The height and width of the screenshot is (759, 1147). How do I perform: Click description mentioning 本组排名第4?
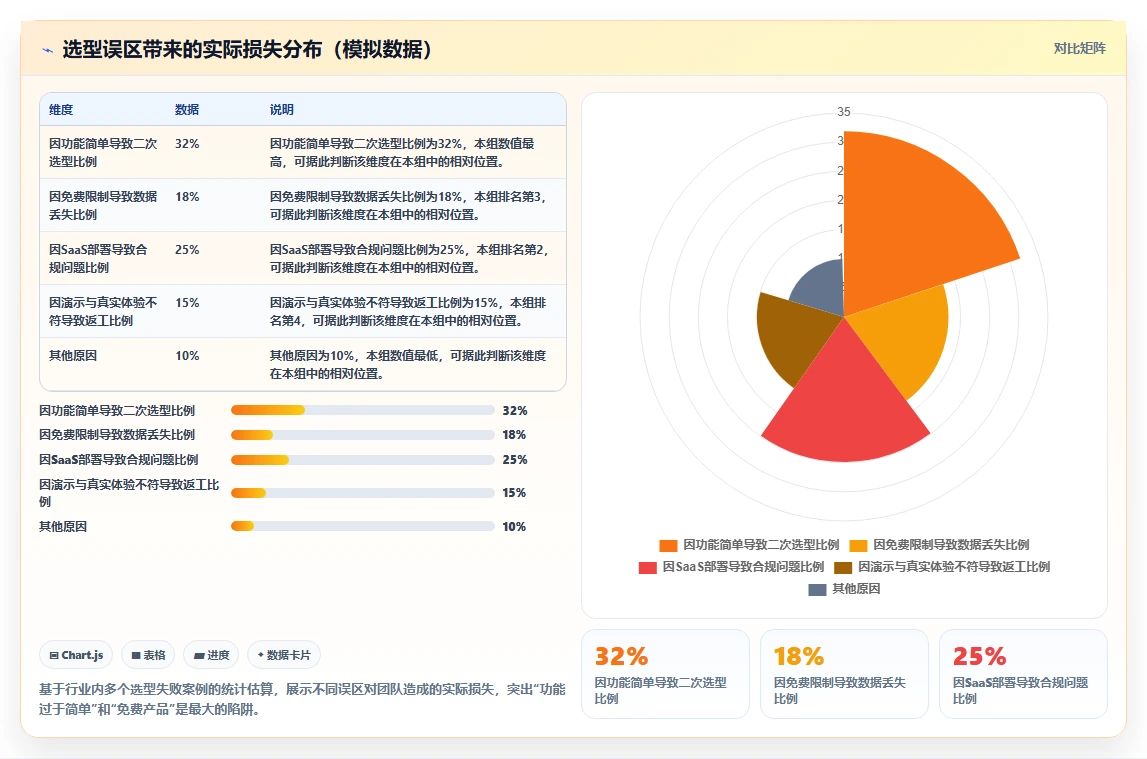(x=408, y=311)
